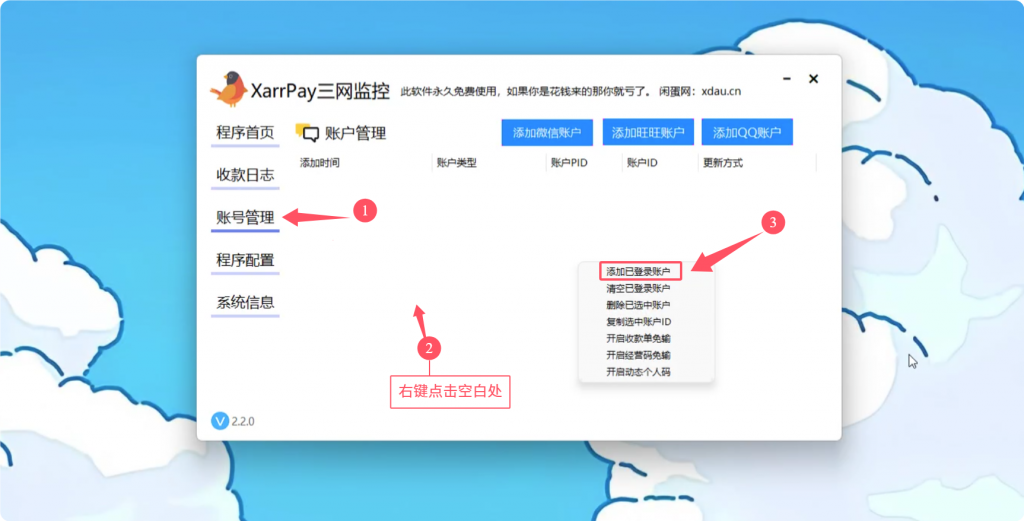Click the xdau.cn website text

[x=721, y=91]
